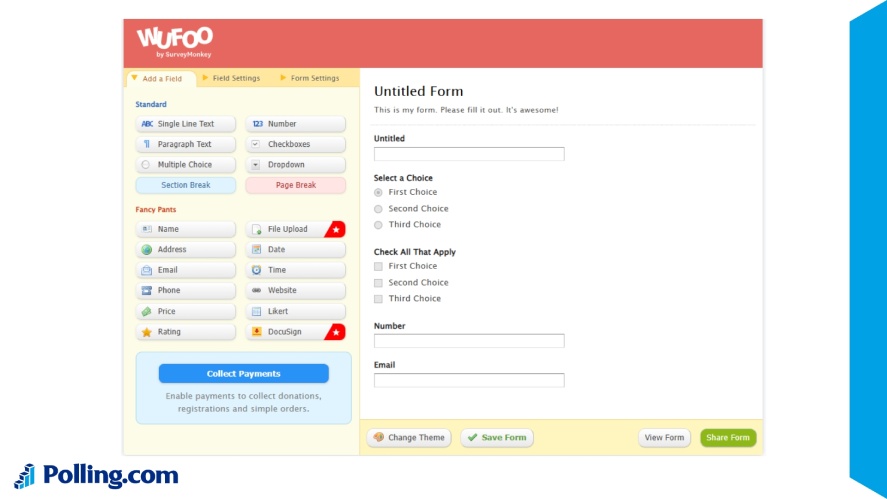The image size is (887, 499).
Task: Click the red star badge on File Upload
Action: pos(336,229)
